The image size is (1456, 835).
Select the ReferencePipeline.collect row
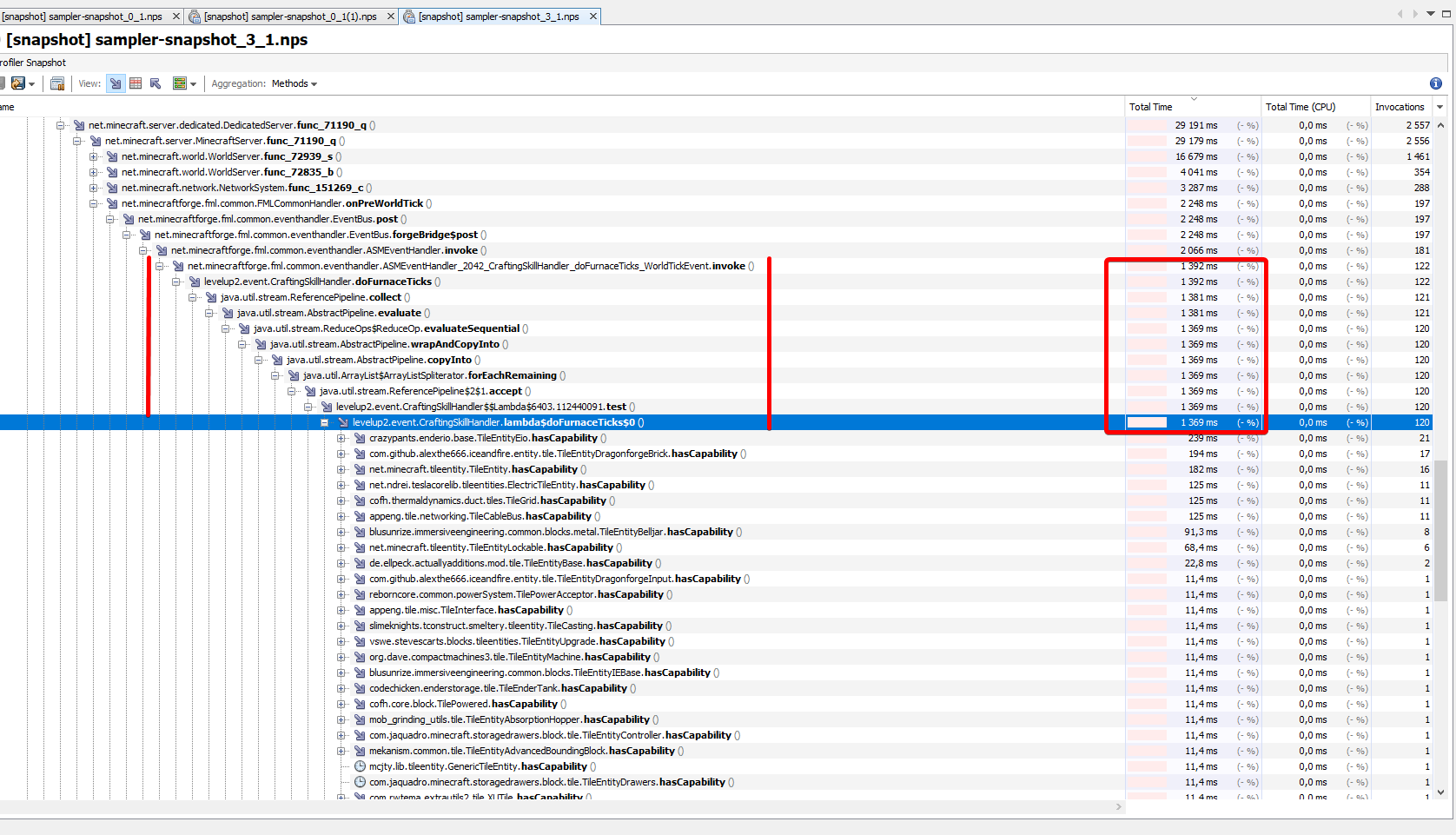click(x=716, y=297)
